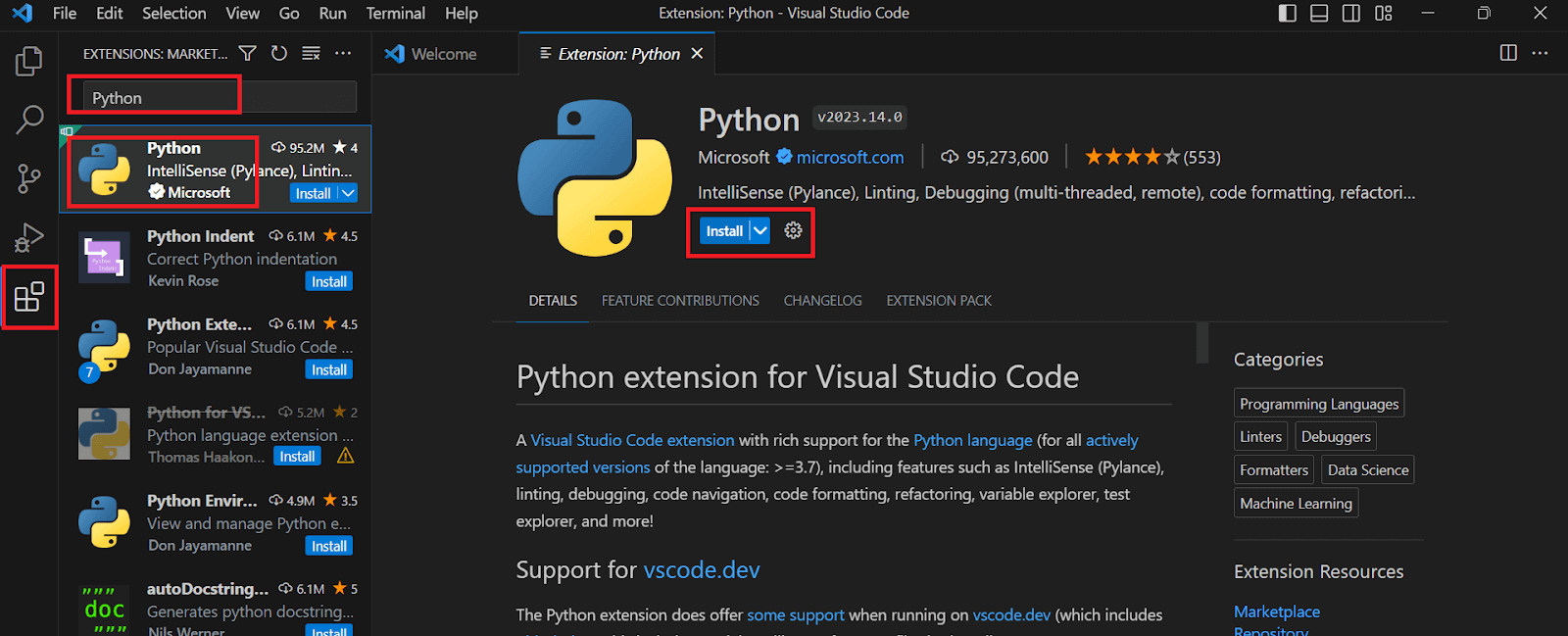1568x636 pixels.
Task: Clear extensions search results icon
Action: pyautogui.click(x=311, y=53)
